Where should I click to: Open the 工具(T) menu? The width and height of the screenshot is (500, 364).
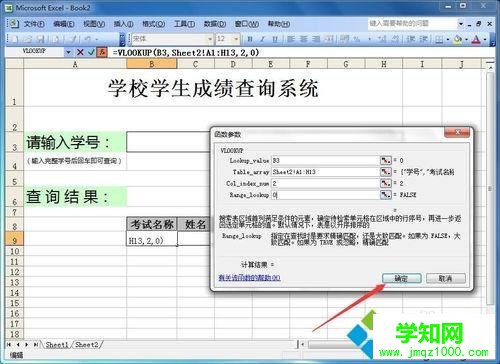(x=184, y=24)
